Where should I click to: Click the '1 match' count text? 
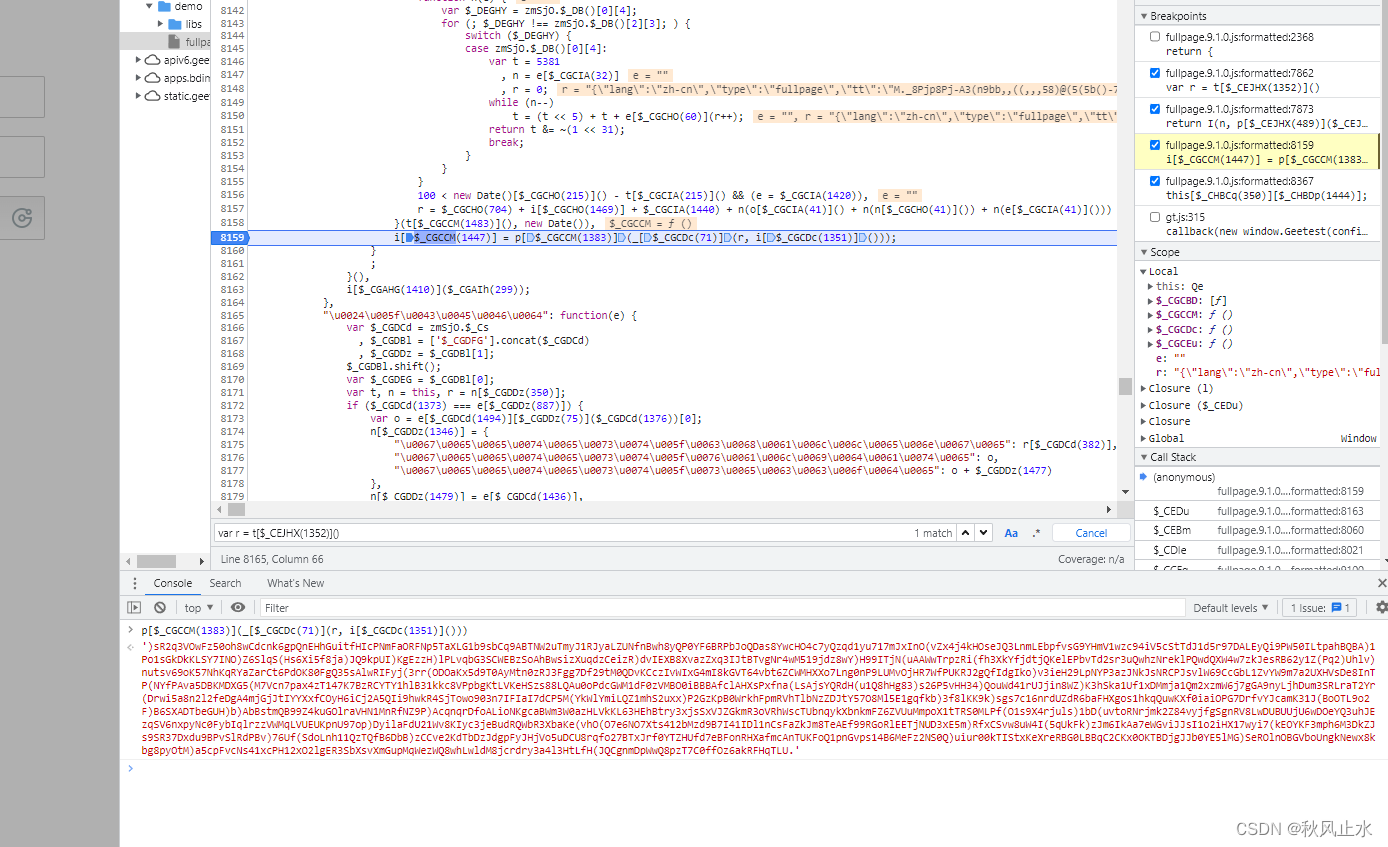click(x=933, y=533)
